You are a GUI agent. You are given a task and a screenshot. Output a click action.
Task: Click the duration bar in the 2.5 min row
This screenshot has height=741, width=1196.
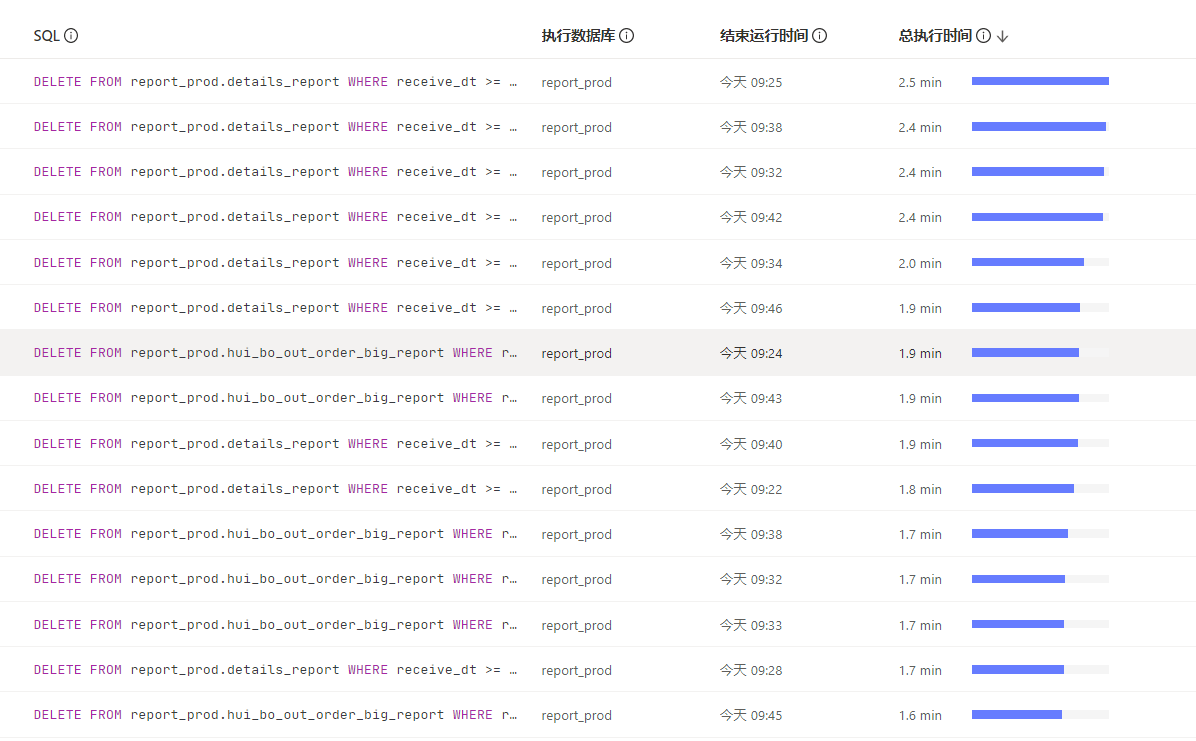(1040, 81)
